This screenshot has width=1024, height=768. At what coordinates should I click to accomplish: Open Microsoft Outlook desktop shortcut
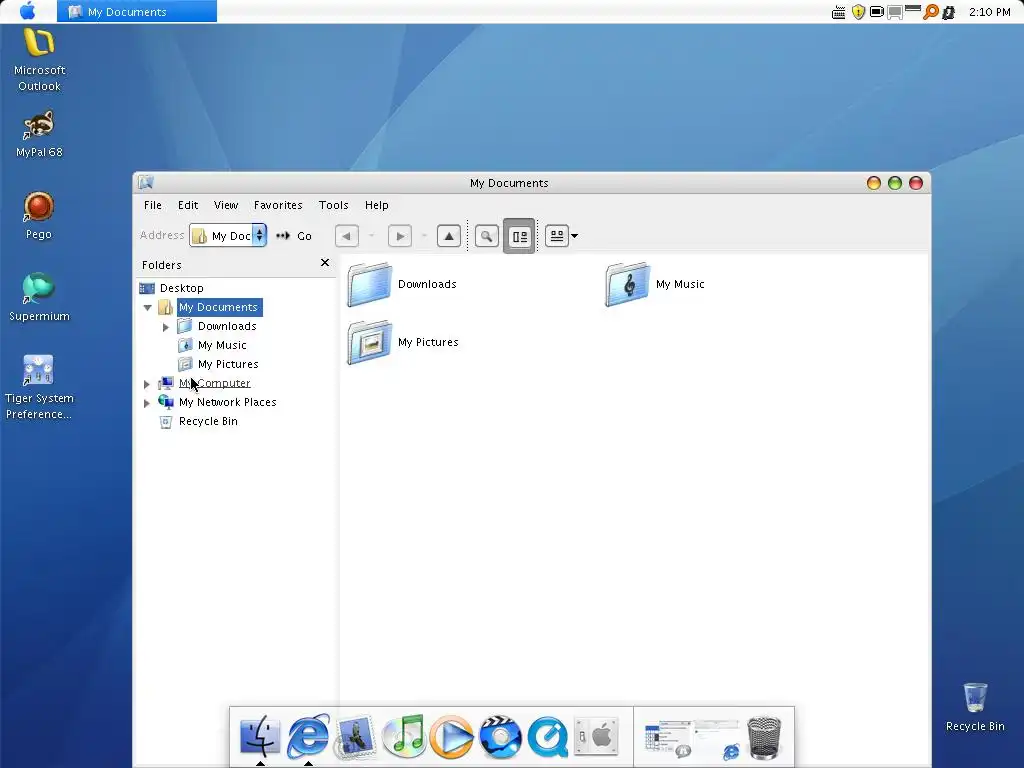[39, 60]
